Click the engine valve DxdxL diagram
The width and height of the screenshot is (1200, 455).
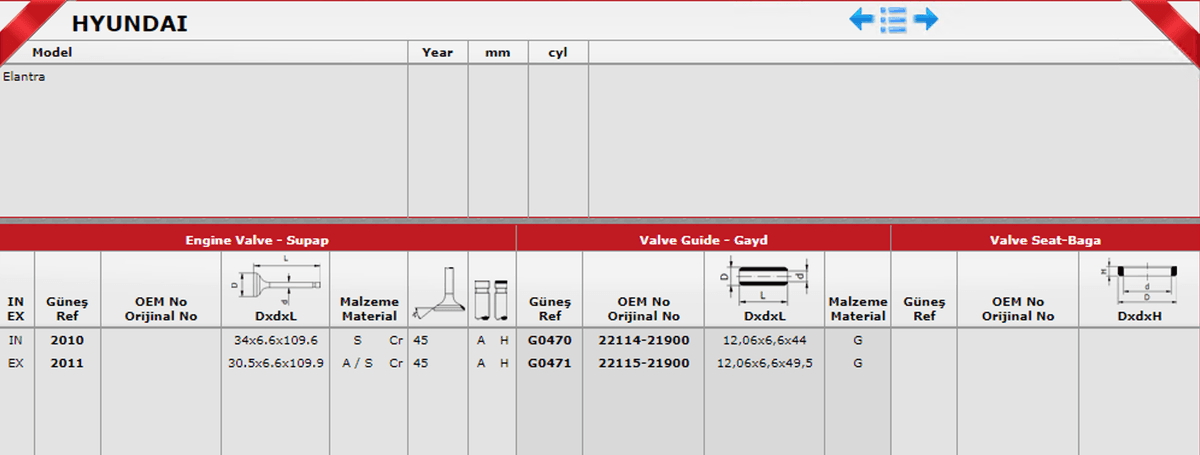(274, 278)
